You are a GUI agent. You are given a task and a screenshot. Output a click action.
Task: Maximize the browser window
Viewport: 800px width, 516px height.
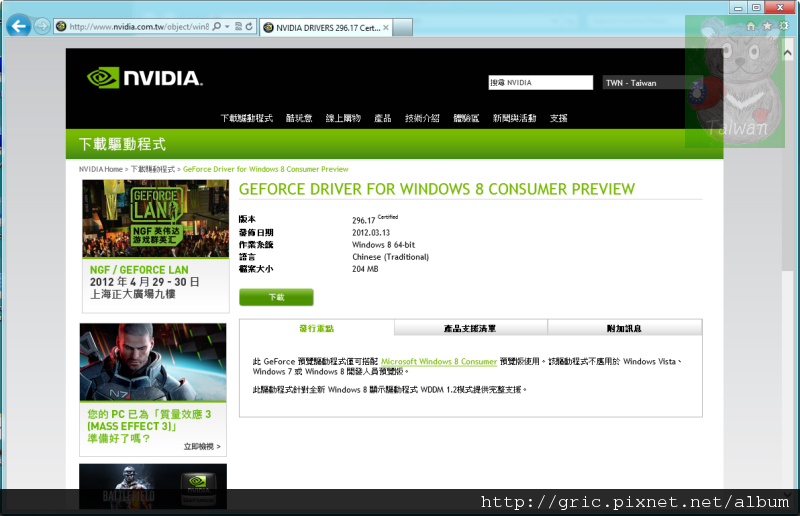(756, 8)
